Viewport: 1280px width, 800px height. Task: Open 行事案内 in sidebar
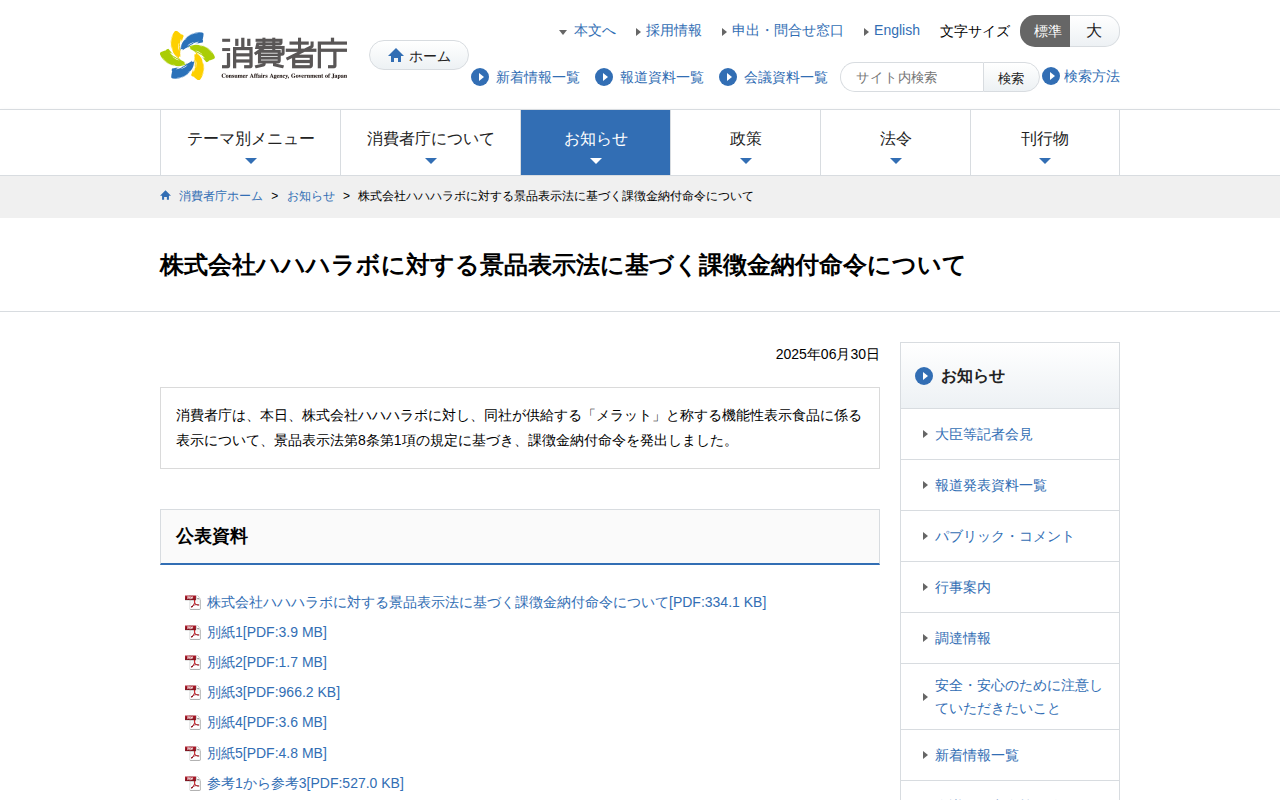point(1010,587)
